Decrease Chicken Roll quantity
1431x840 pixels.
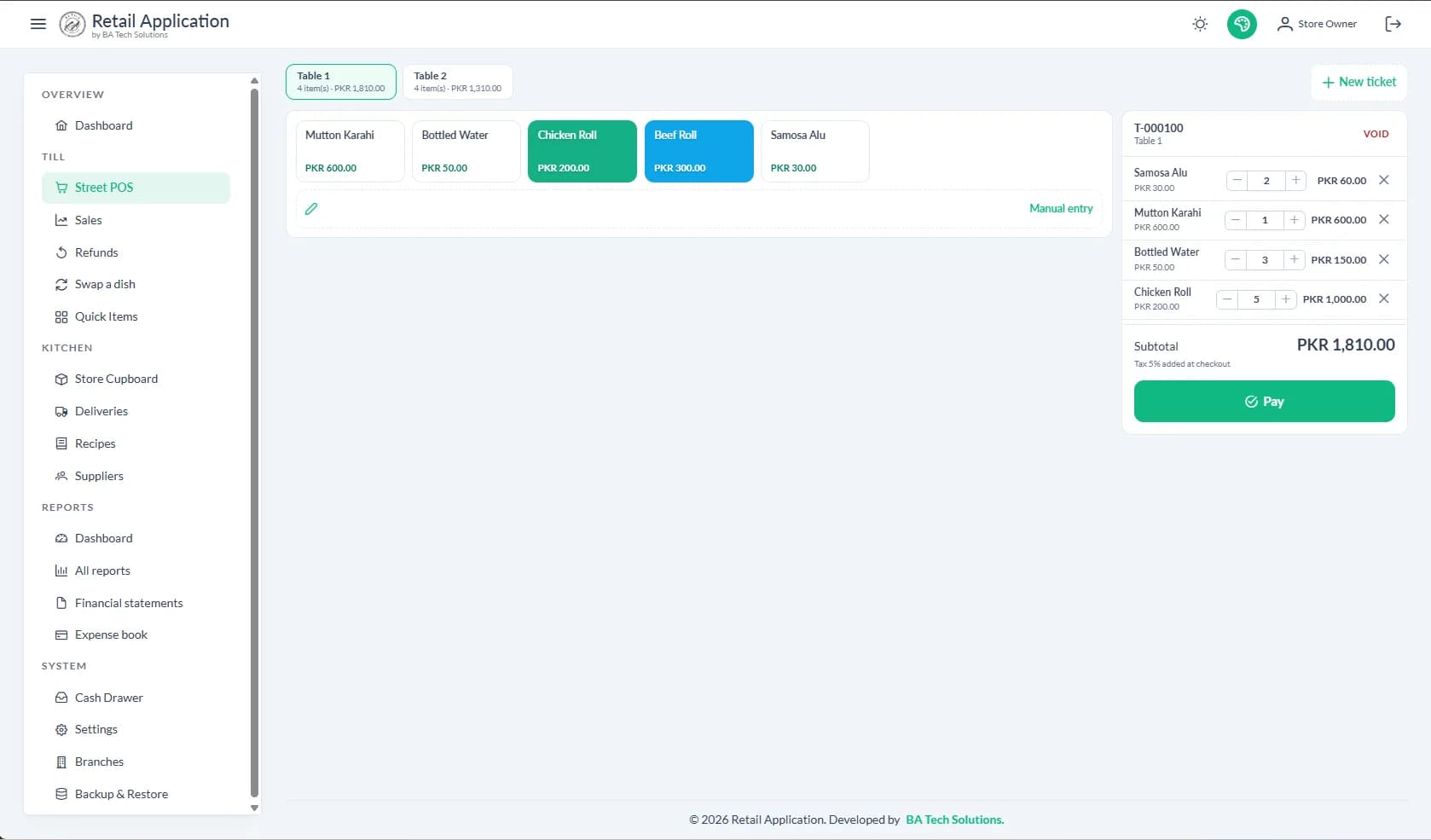tap(1226, 299)
